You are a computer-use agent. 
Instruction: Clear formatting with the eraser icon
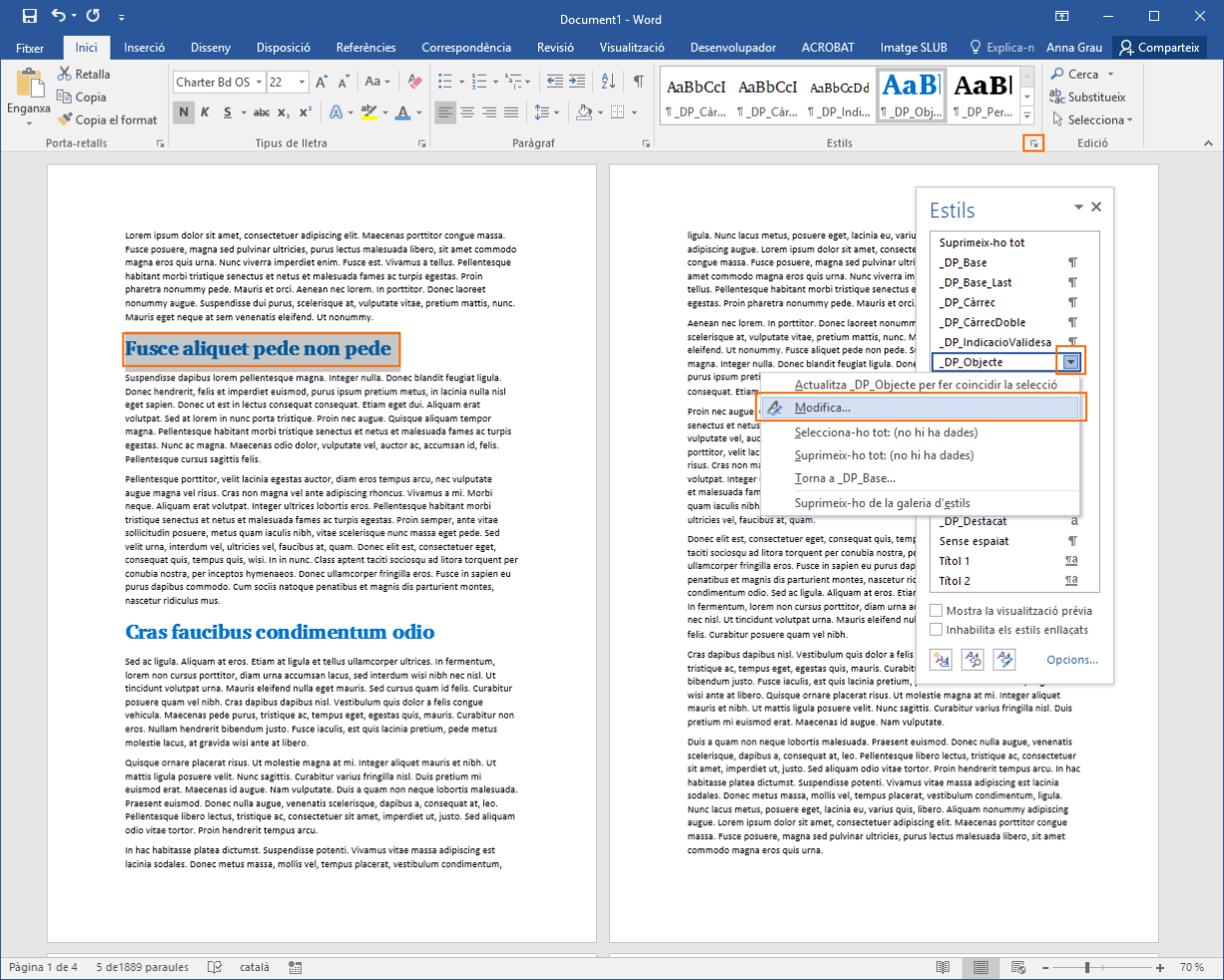pos(415,82)
